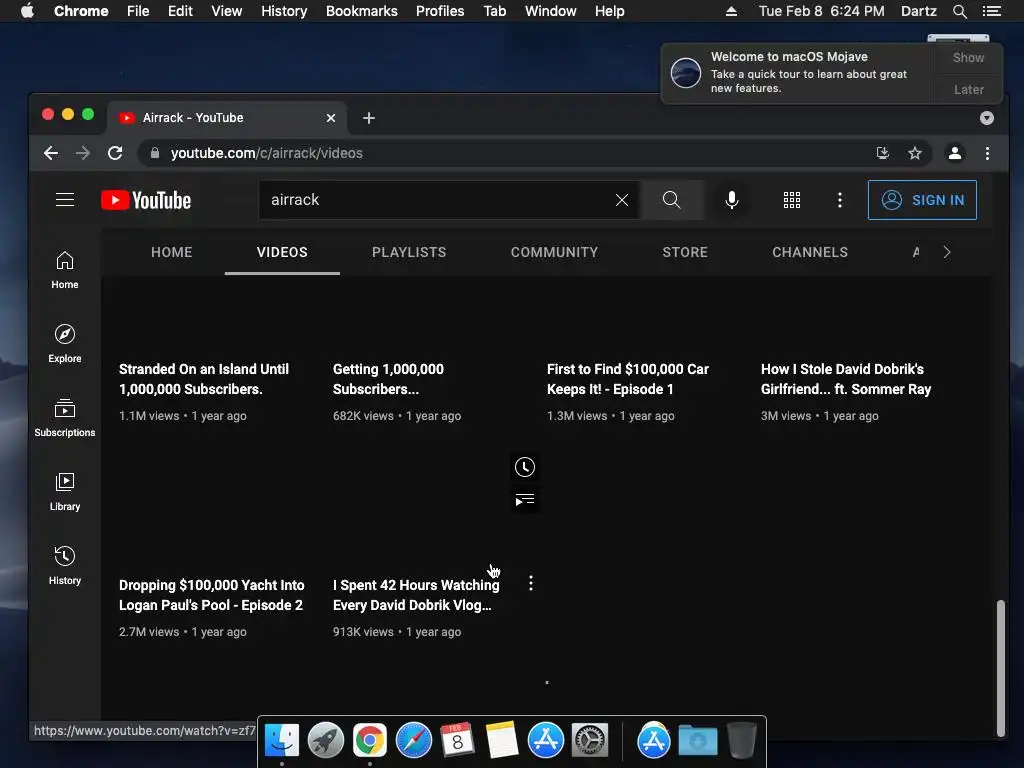1024x768 pixels.
Task: Click the SIGN IN button
Action: (x=922, y=200)
